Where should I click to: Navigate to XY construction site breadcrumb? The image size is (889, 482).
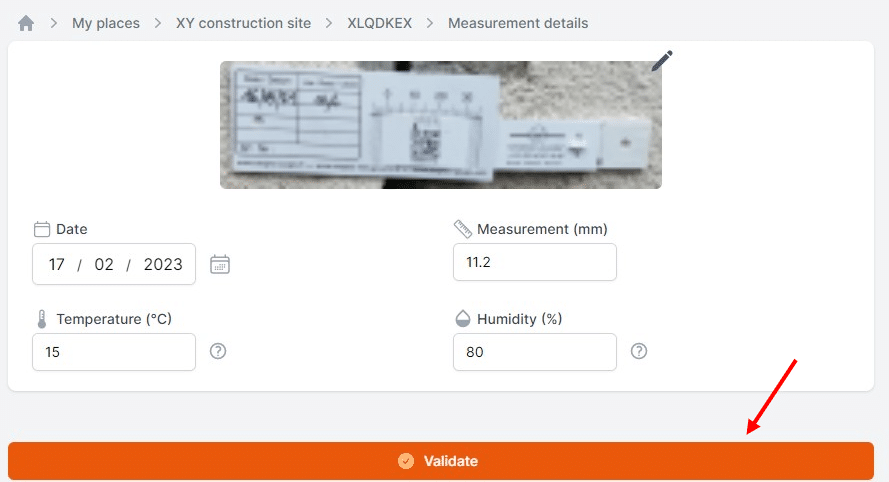[243, 23]
